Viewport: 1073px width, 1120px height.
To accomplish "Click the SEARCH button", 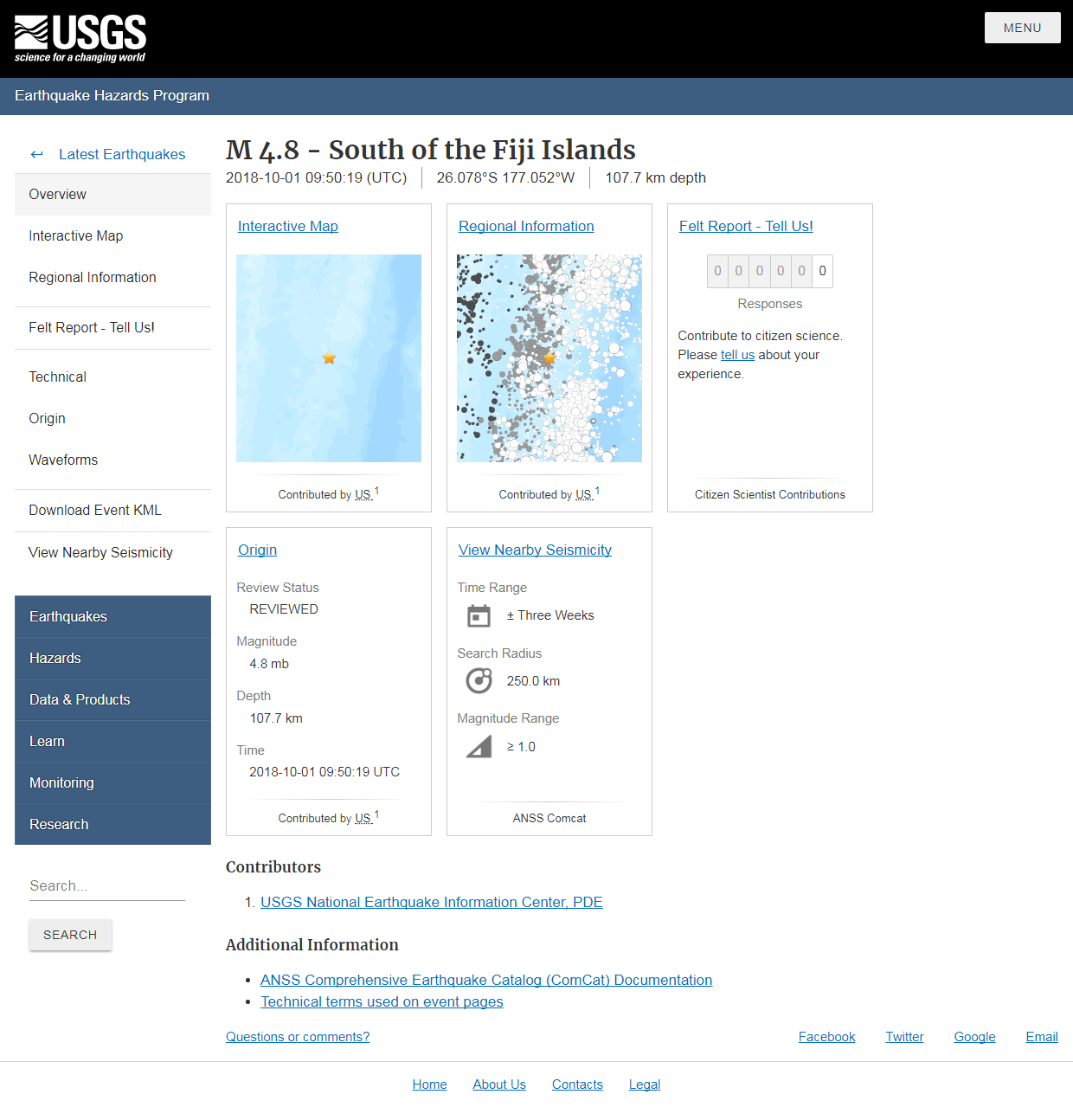I will (x=70, y=935).
